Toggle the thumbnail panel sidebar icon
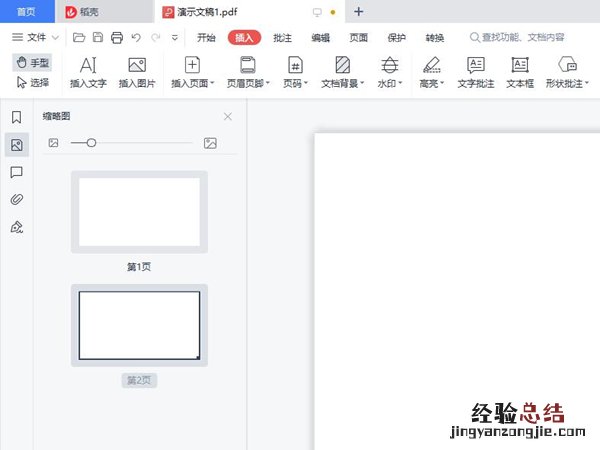The width and height of the screenshot is (600, 450). tap(16, 145)
